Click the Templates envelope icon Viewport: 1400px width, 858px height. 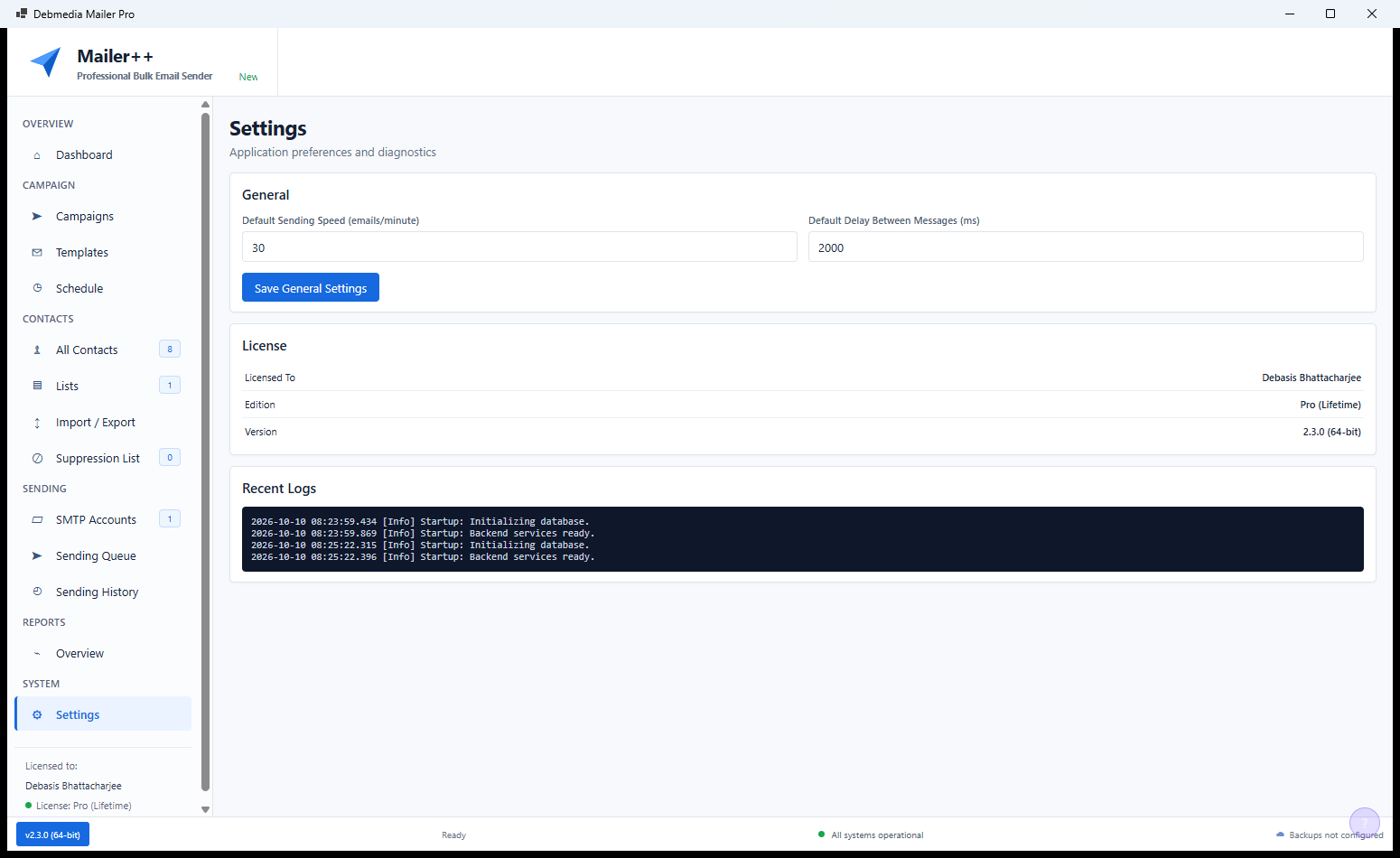pos(37,253)
